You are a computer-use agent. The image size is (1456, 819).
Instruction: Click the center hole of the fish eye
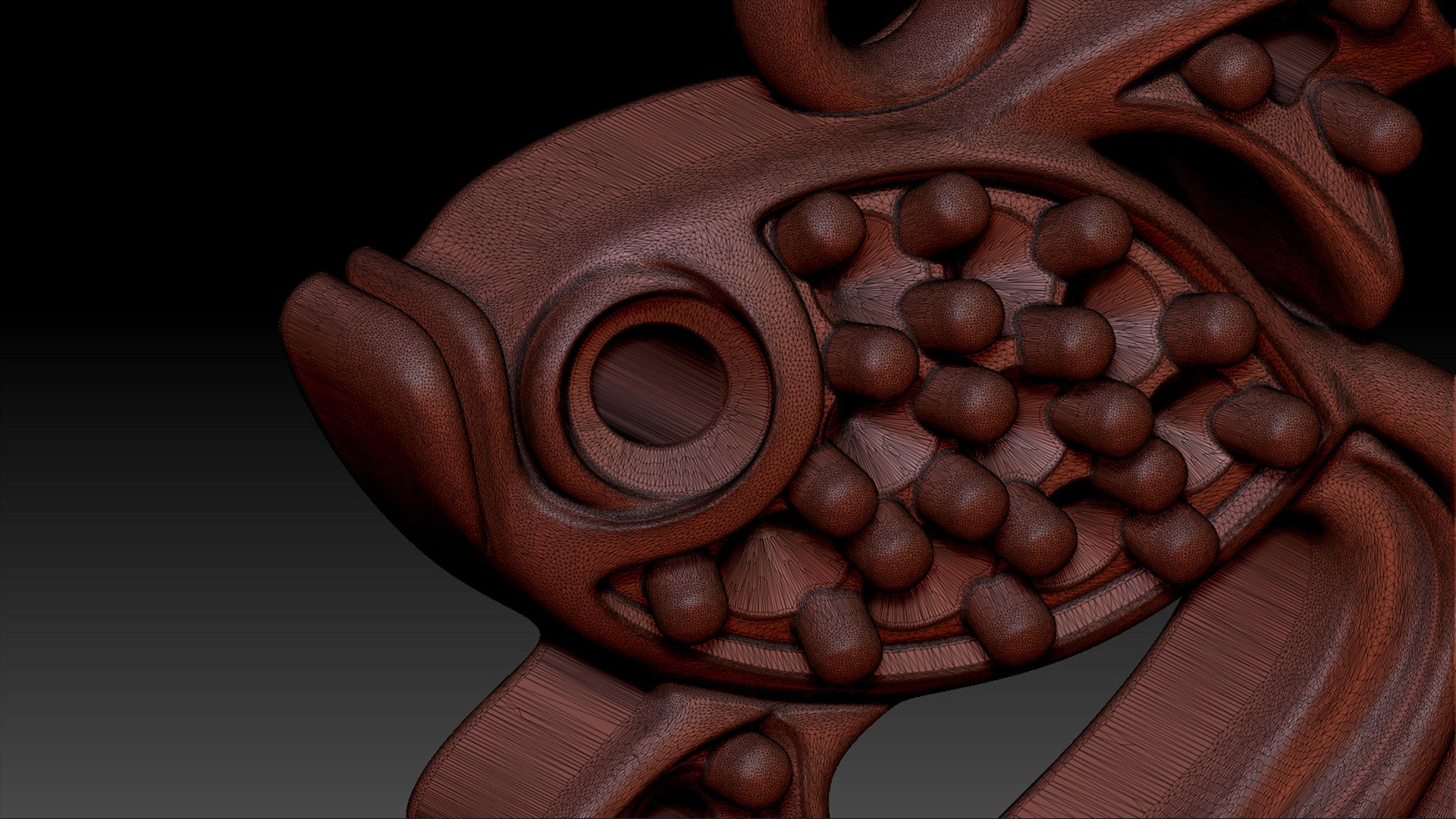(658, 384)
